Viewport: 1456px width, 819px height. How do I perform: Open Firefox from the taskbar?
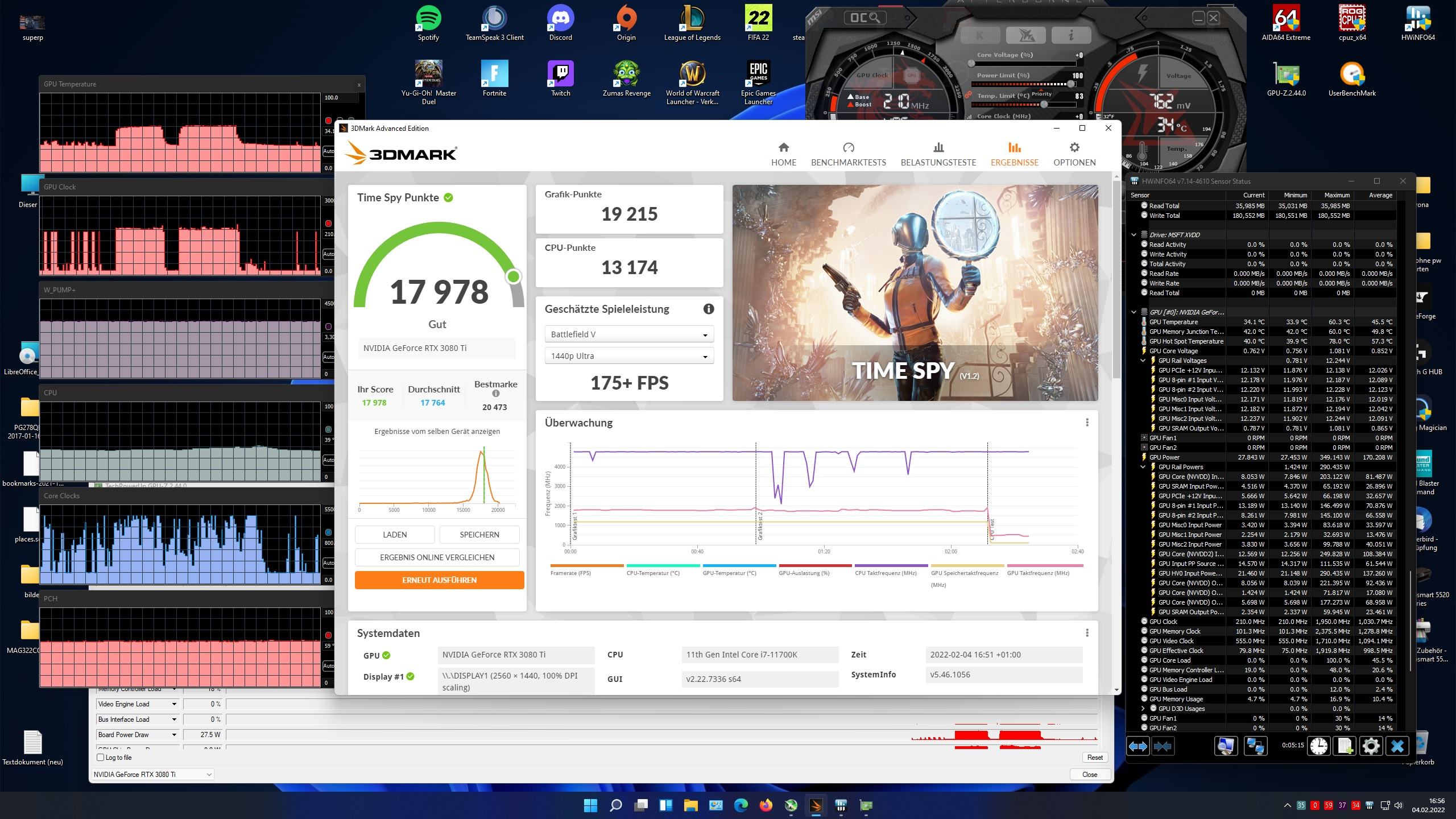tap(766, 805)
